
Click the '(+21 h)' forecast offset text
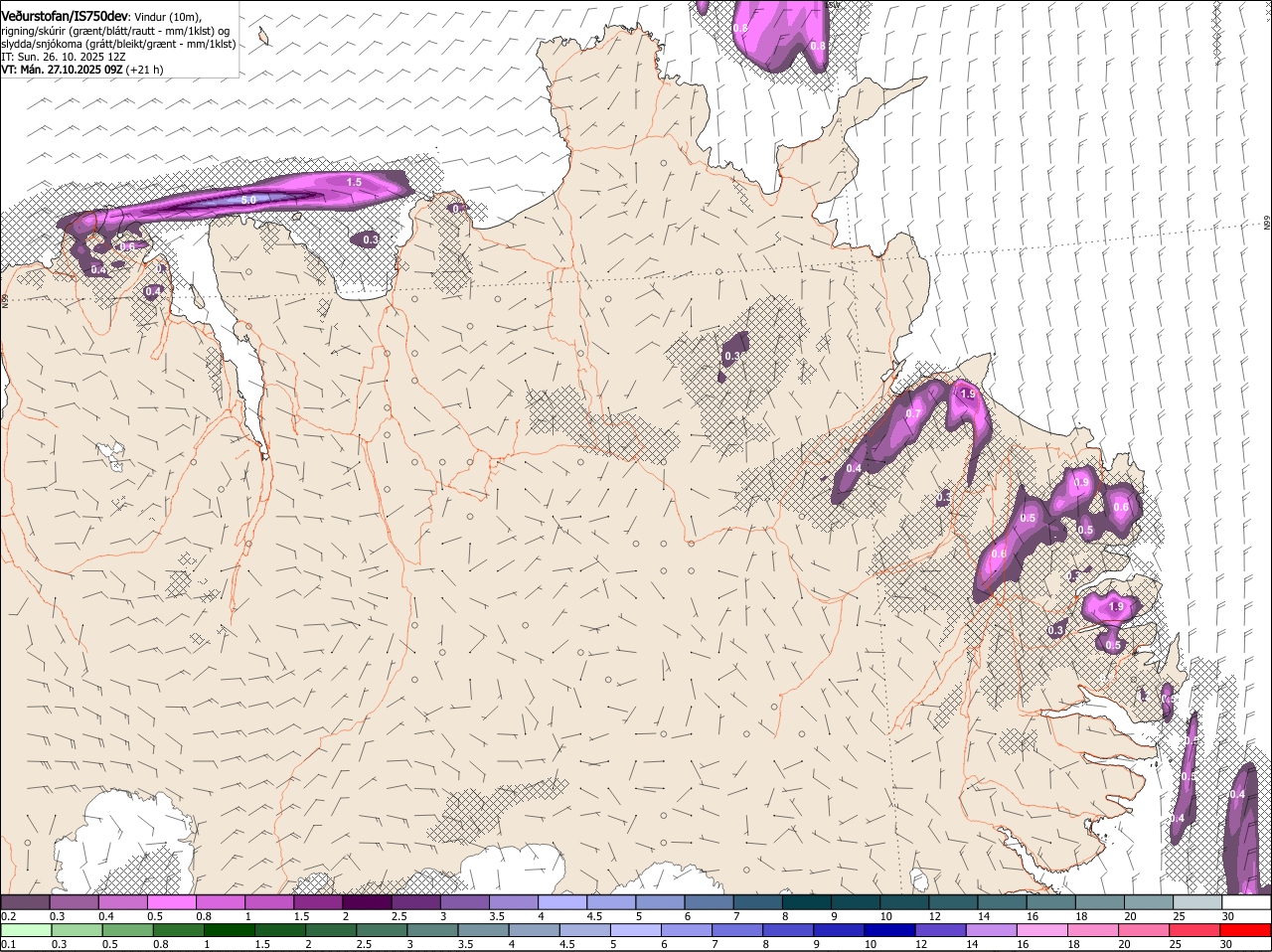tap(145, 70)
